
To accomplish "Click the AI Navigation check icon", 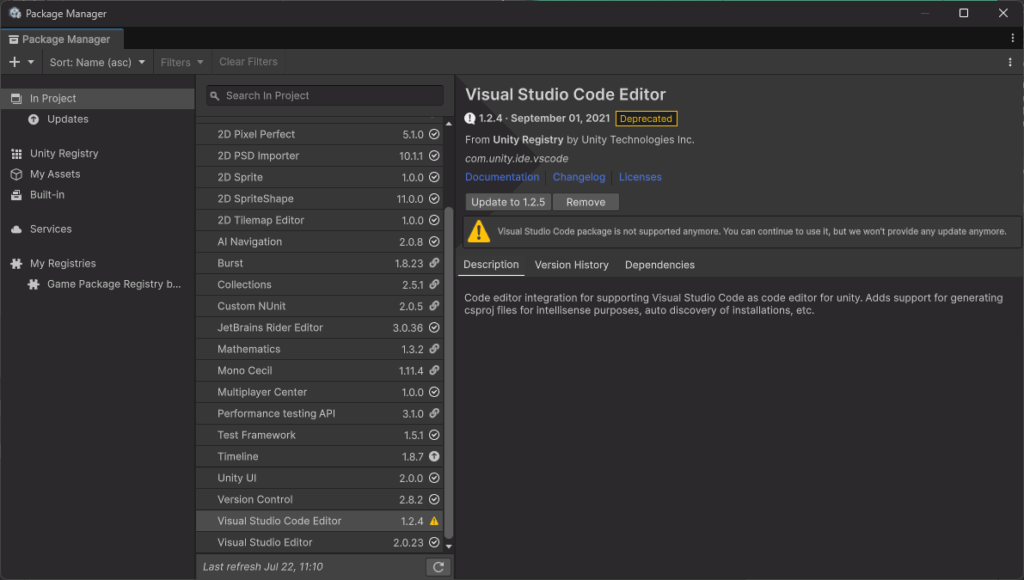I will [x=434, y=242].
